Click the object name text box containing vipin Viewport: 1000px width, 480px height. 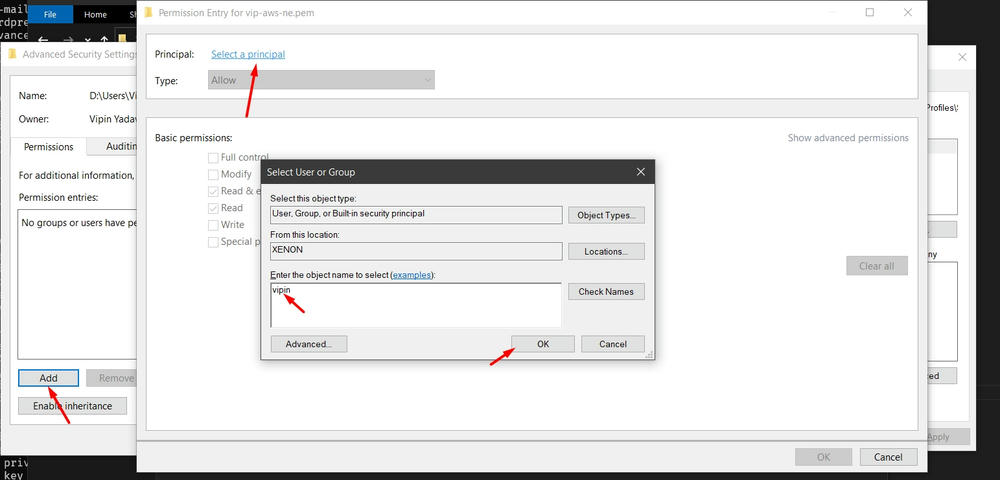(x=416, y=305)
